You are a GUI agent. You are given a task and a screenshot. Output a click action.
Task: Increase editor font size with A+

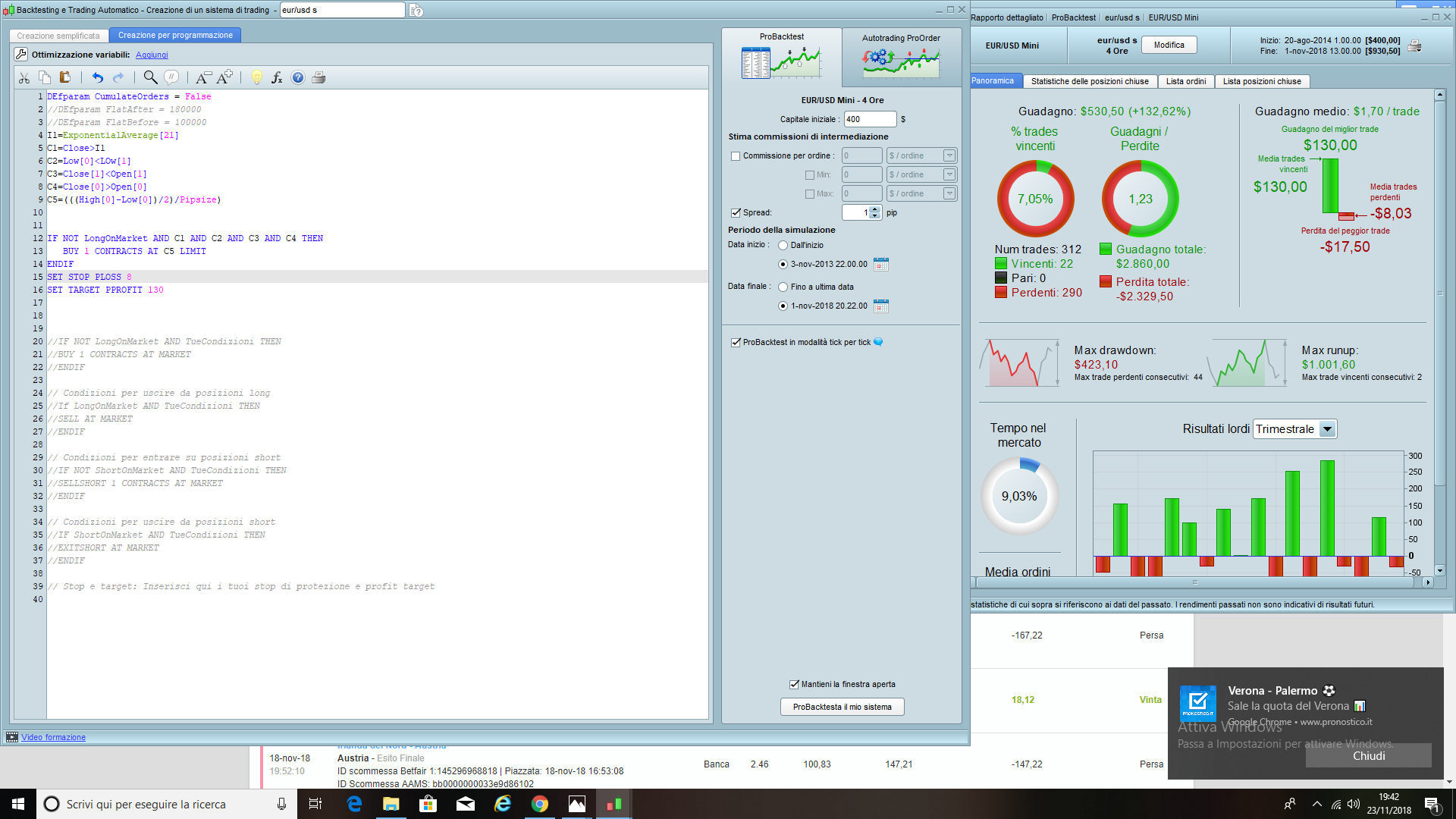(224, 77)
